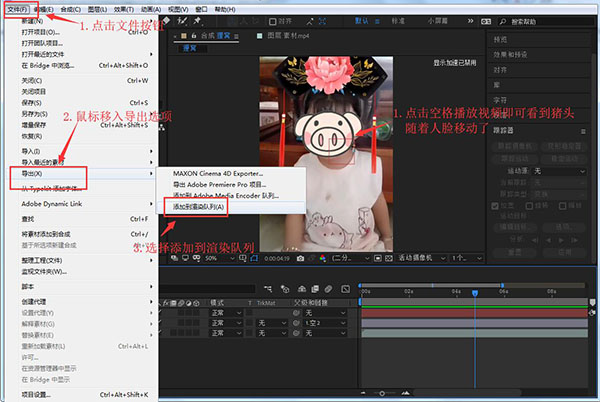Select the 标准 workspace

tap(398, 21)
